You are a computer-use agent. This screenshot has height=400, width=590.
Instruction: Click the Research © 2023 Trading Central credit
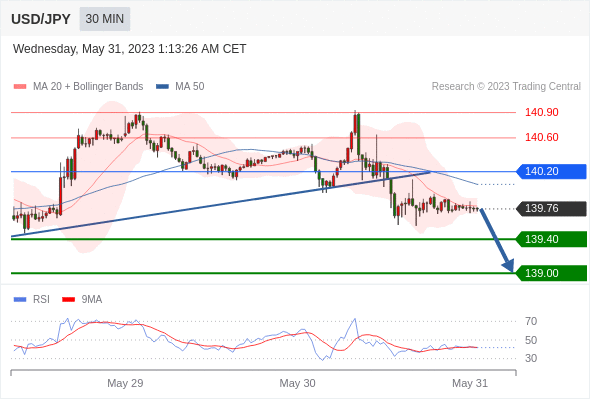[x=506, y=87]
